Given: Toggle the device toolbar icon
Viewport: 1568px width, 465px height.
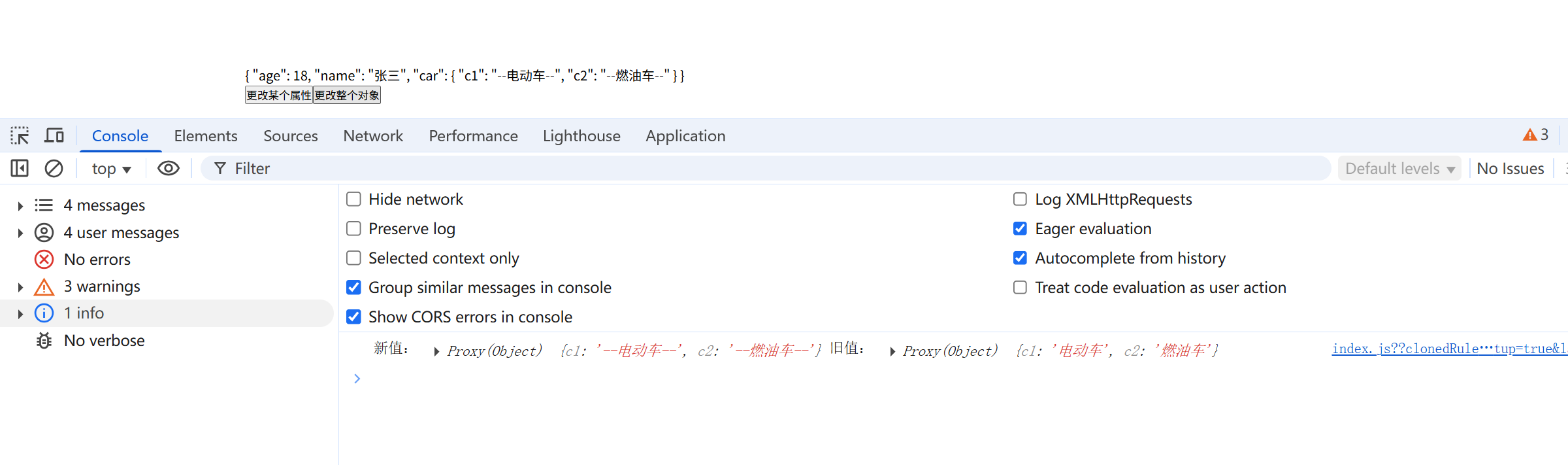Looking at the screenshot, I should coord(54,136).
